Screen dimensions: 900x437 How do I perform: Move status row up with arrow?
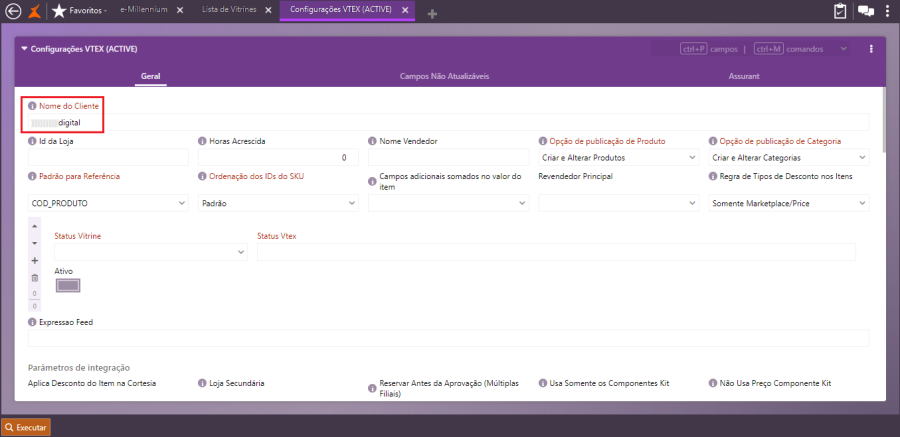click(x=34, y=226)
